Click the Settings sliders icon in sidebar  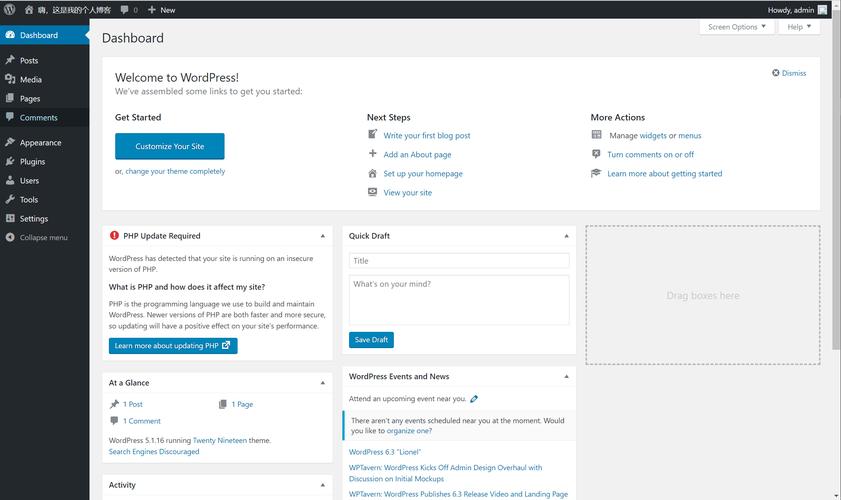pyautogui.click(x=10, y=218)
